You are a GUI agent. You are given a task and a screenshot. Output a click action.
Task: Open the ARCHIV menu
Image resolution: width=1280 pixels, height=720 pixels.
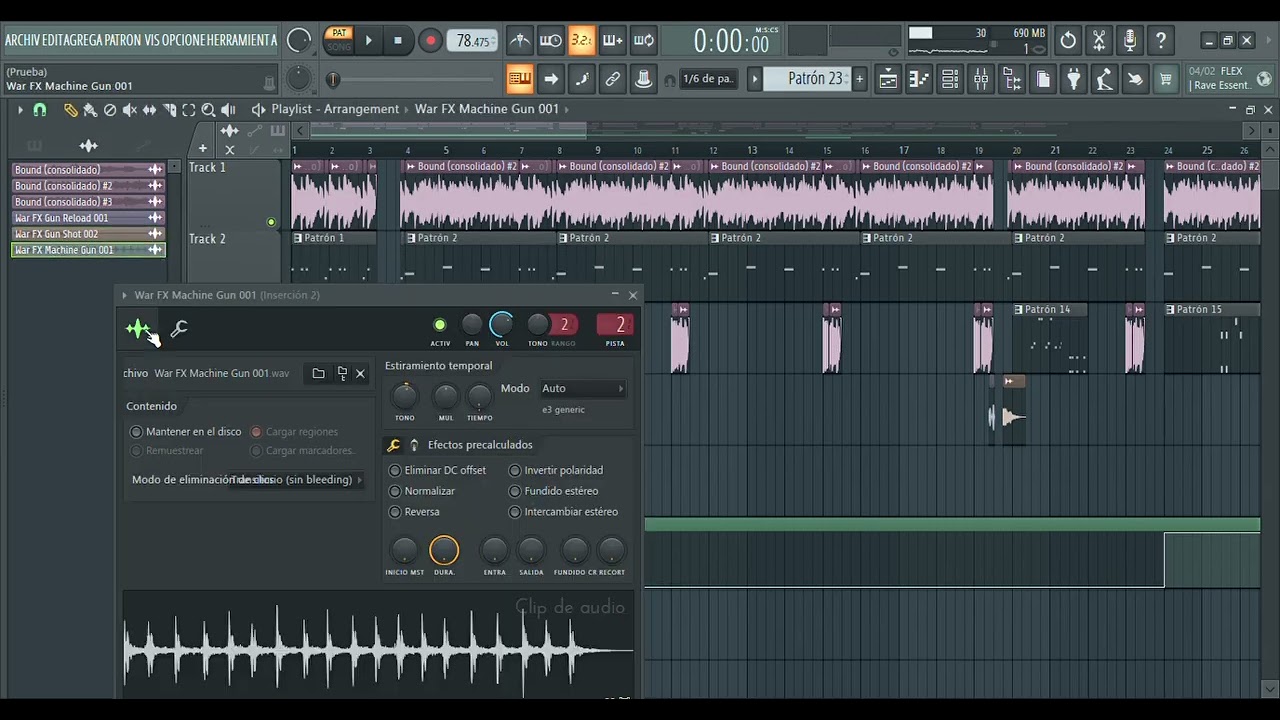[23, 41]
